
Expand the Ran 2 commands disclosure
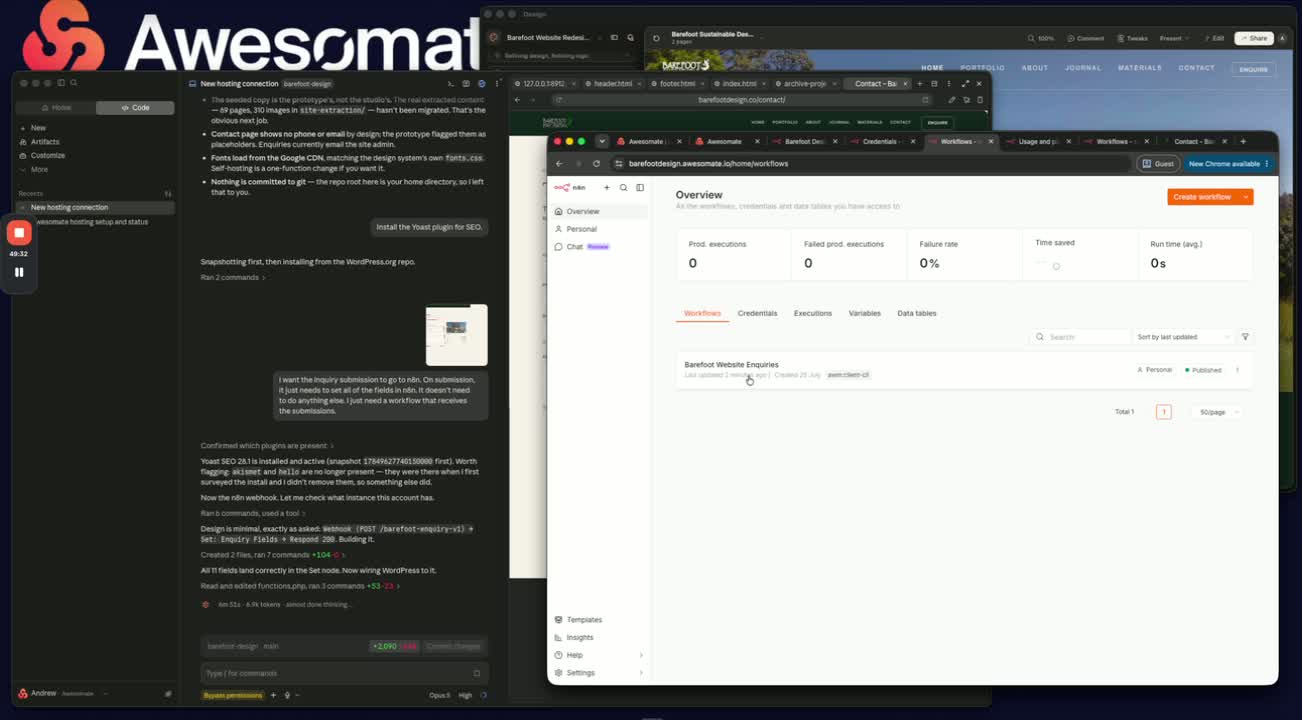[x=233, y=277]
